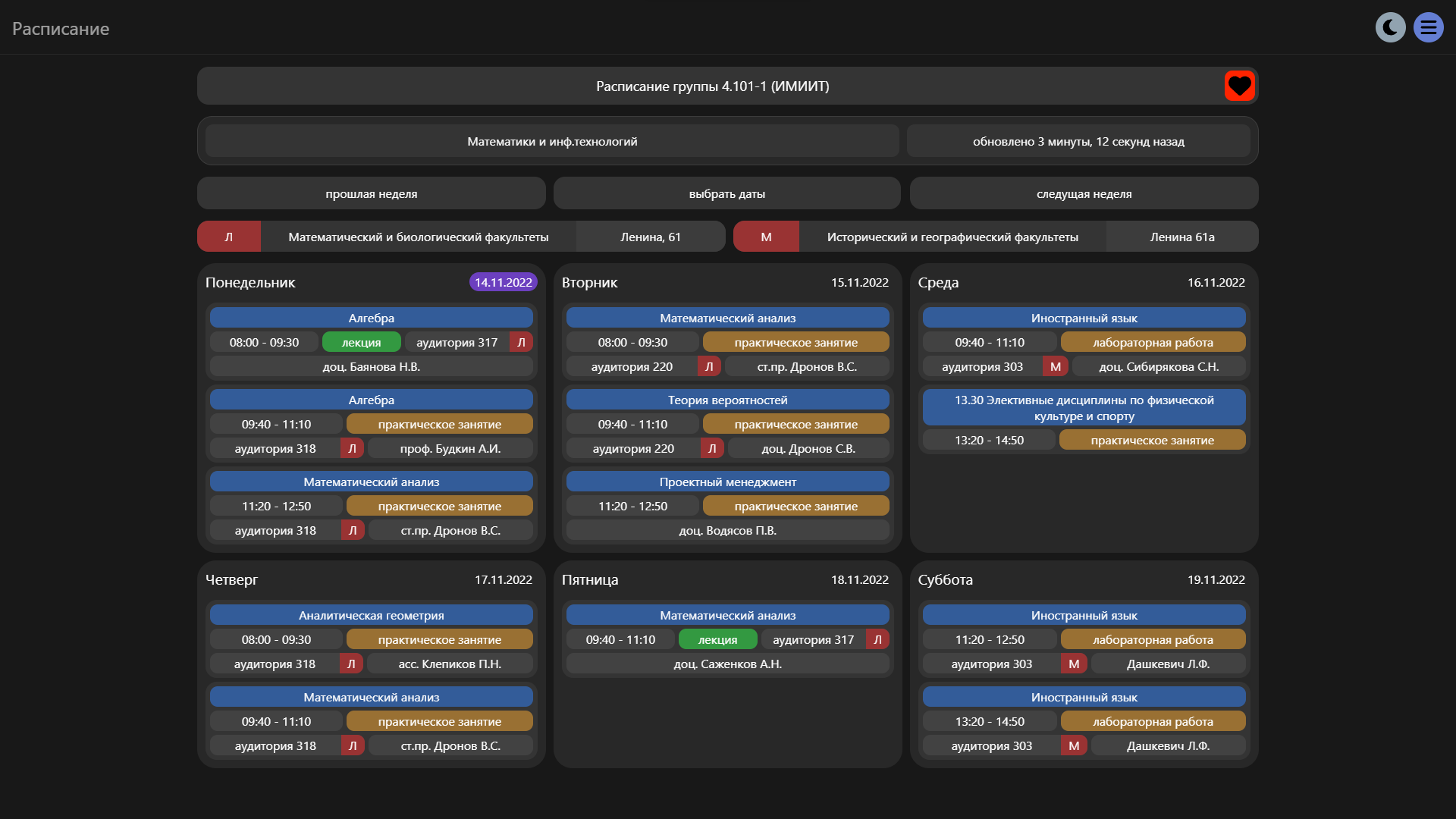Click 08:00 - 09:30 time on Thursday
The height and width of the screenshot is (819, 1456).
[277, 639]
